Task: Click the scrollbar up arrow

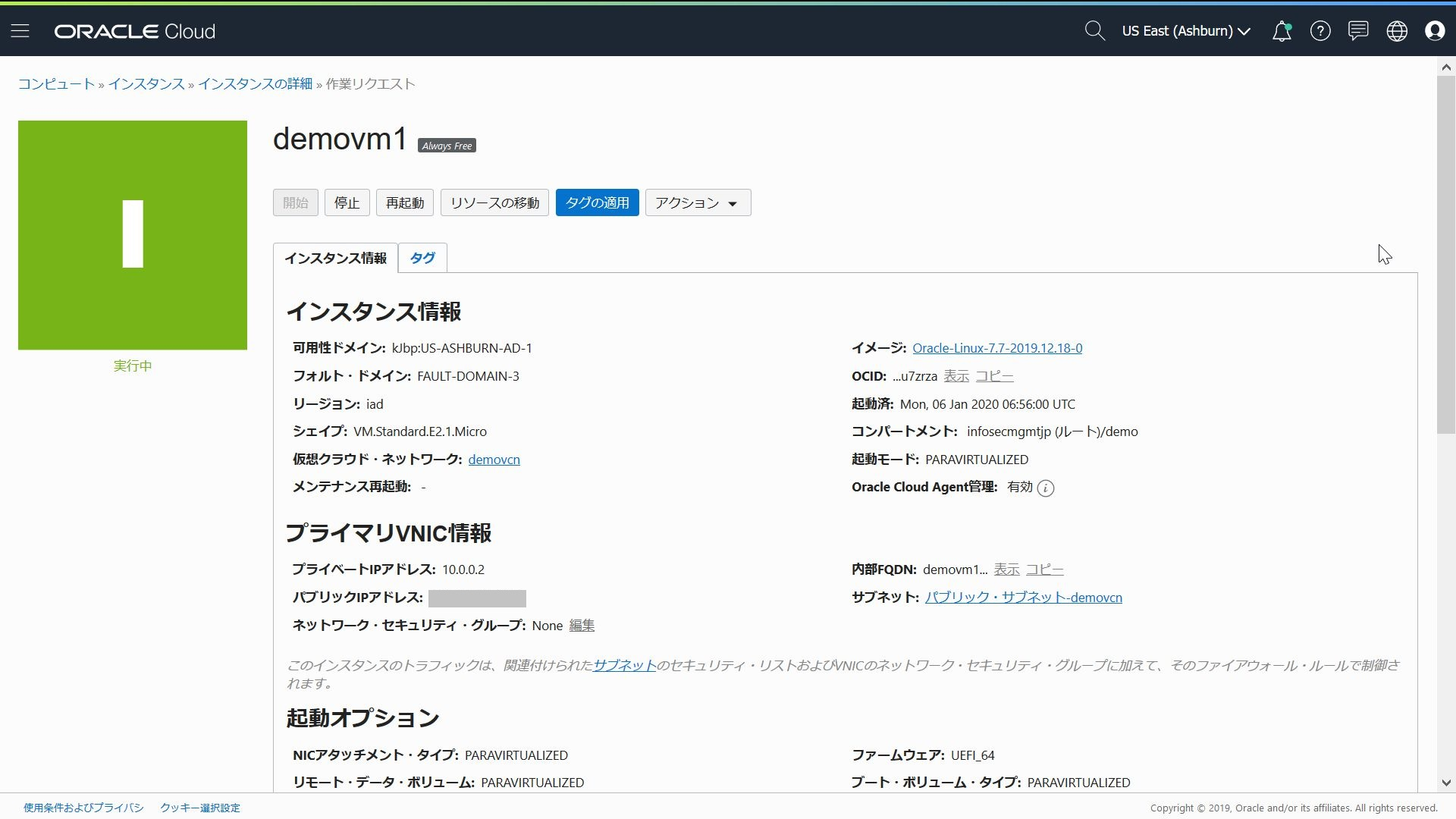Action: [x=1446, y=67]
